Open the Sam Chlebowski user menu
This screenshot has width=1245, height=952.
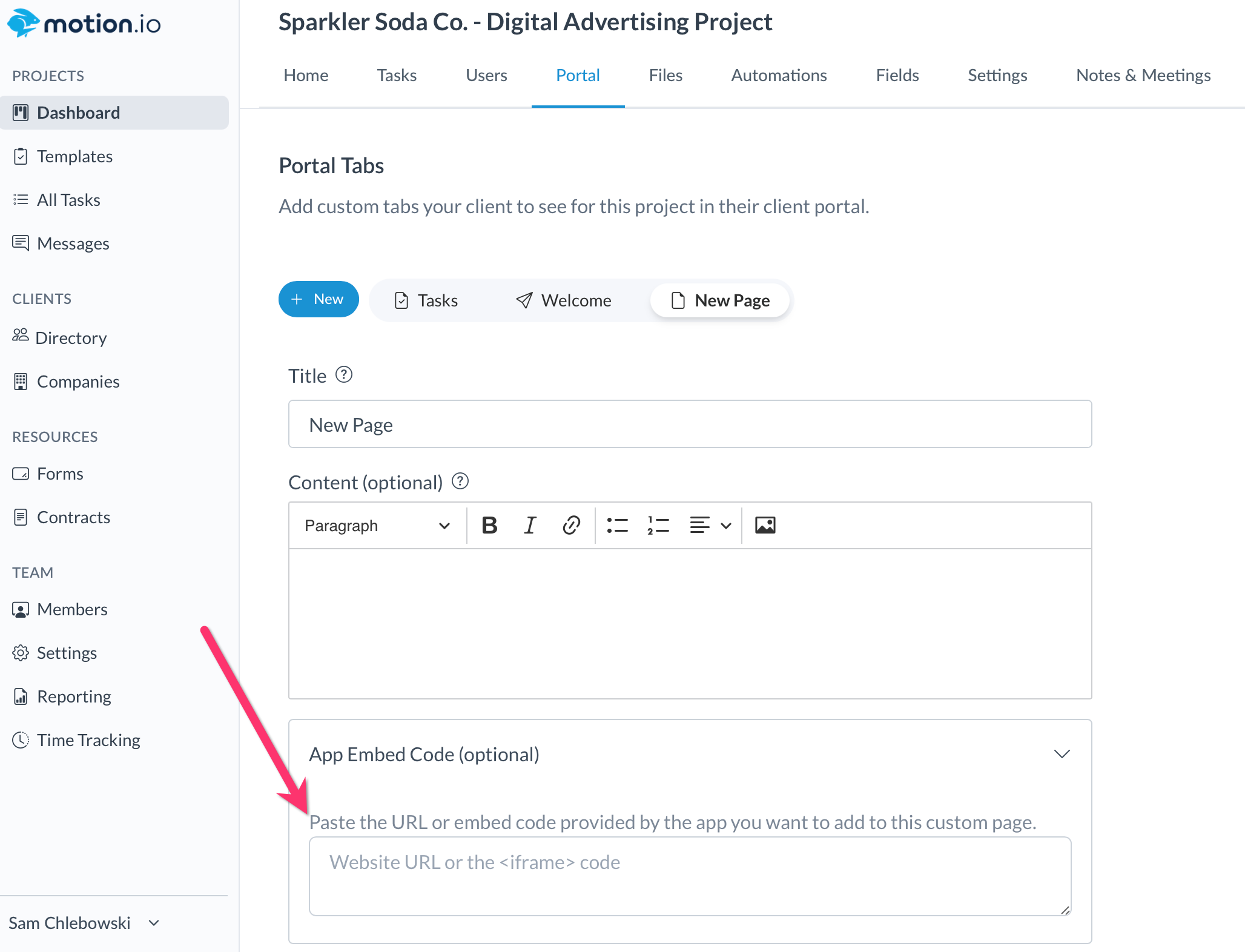84,923
